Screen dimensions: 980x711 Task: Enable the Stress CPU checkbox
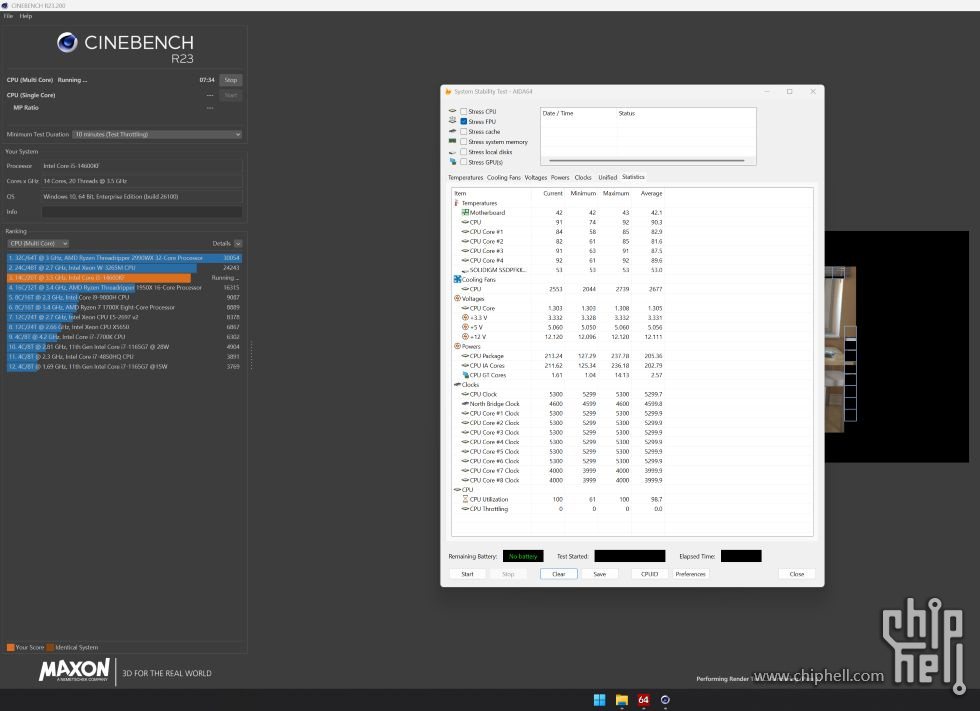464,111
